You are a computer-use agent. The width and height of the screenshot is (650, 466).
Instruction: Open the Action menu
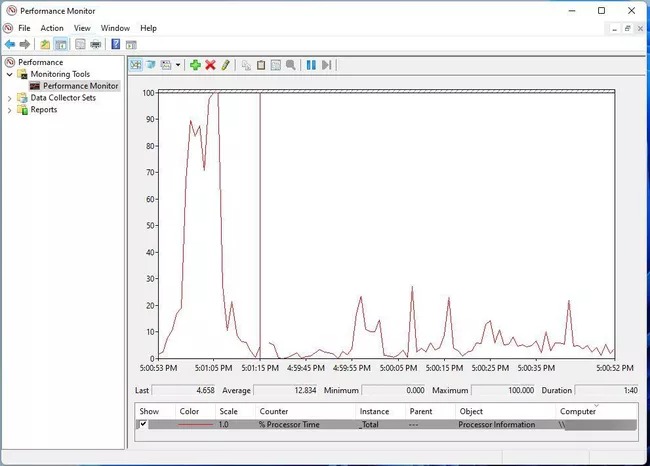pyautogui.click(x=52, y=28)
